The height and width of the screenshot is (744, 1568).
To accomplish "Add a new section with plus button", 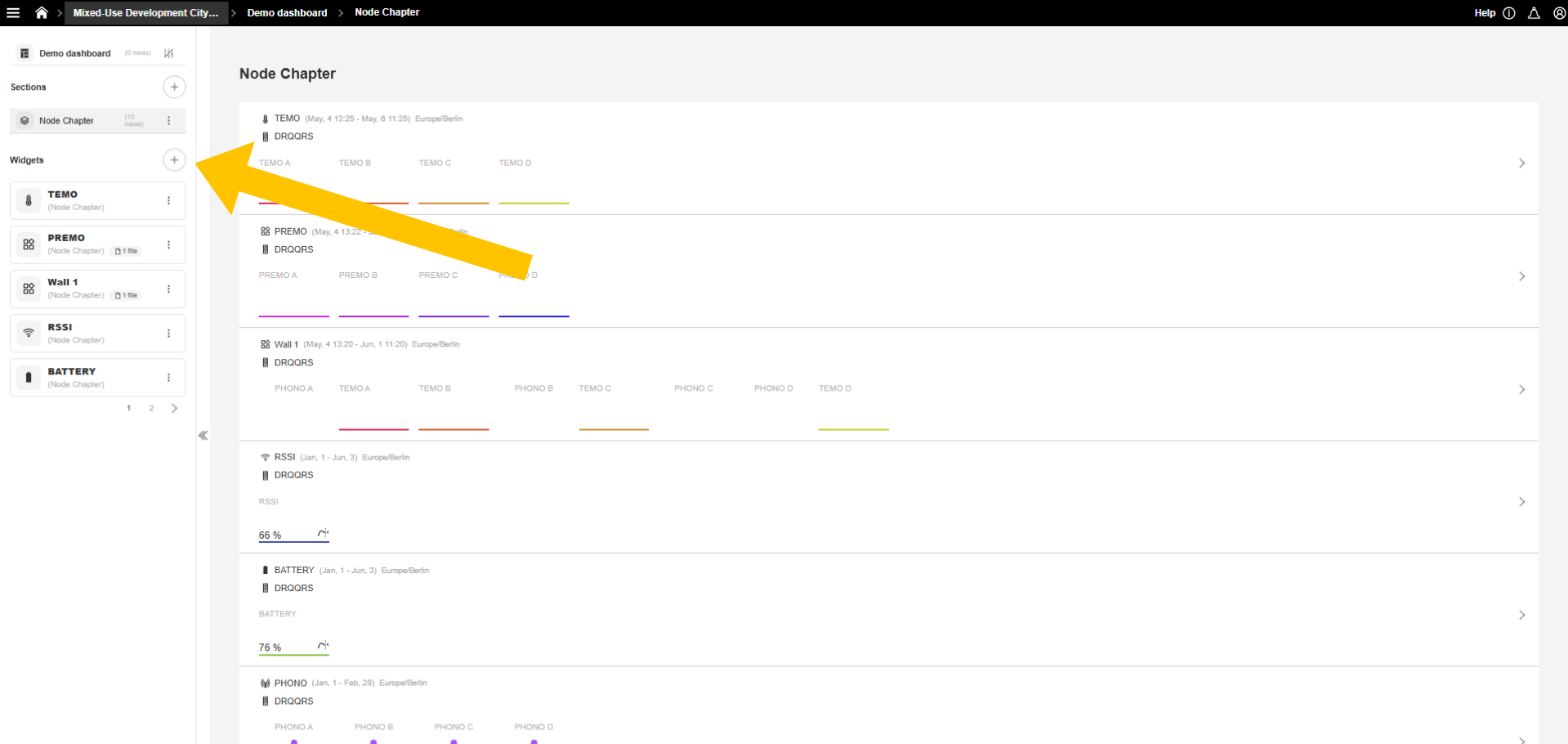I will [174, 87].
